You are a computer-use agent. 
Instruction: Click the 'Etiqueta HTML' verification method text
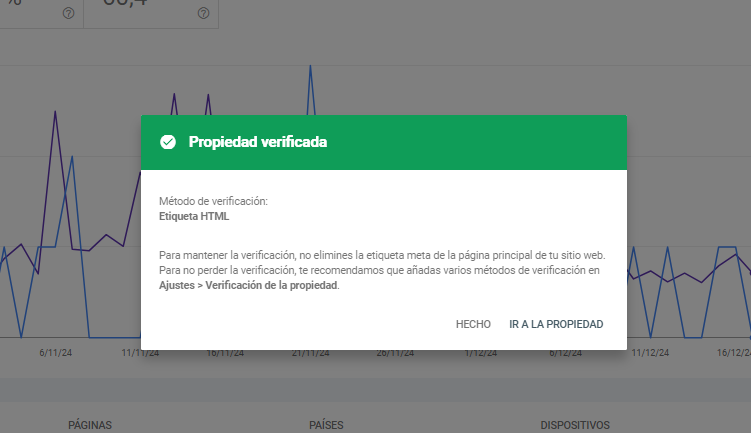[x=194, y=216]
